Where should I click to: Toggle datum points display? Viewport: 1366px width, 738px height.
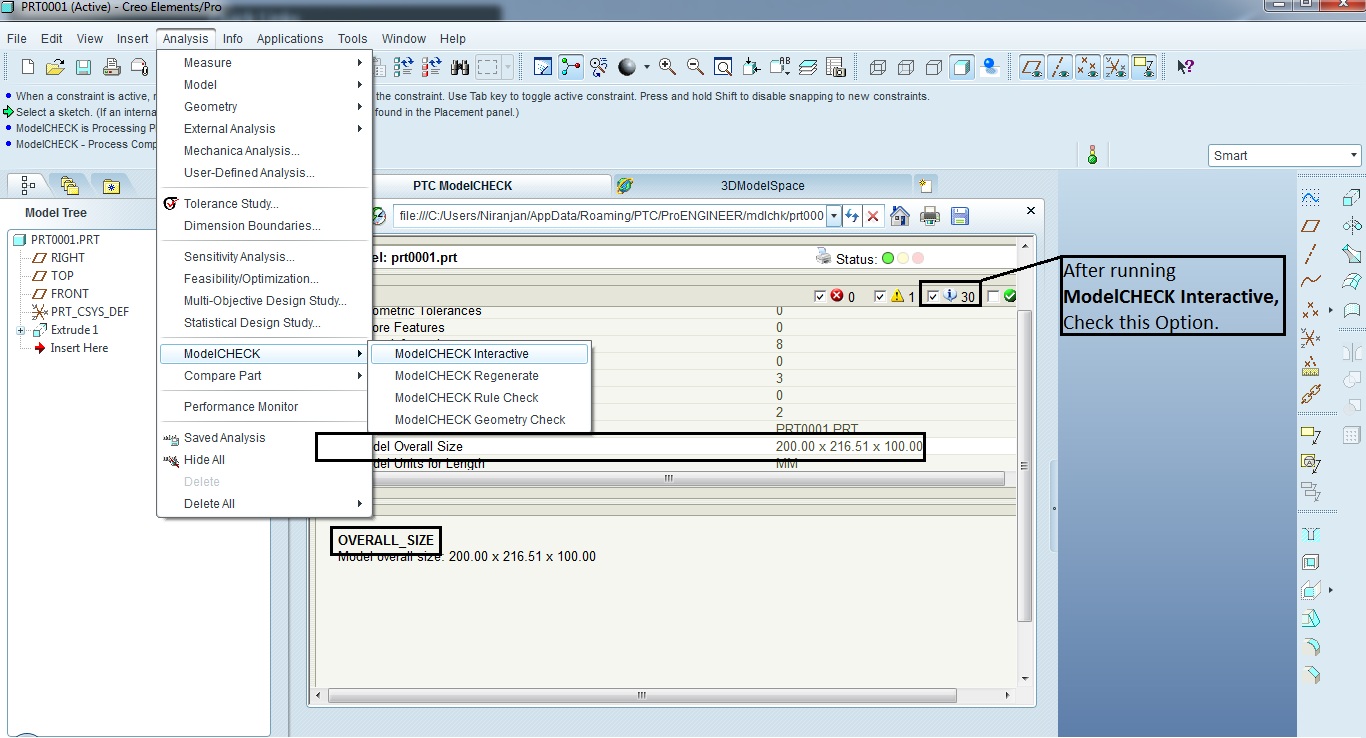1089,67
